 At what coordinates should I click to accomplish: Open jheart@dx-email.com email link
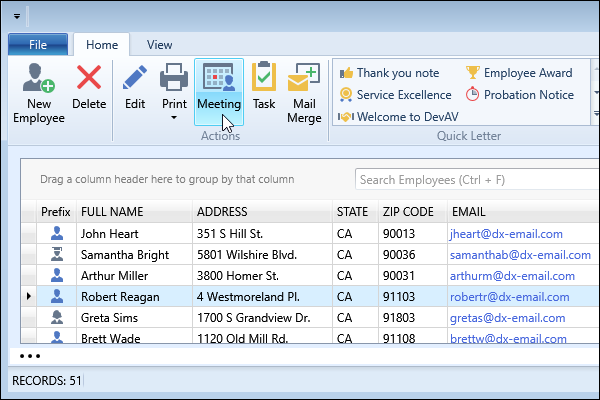pyautogui.click(x=507, y=234)
